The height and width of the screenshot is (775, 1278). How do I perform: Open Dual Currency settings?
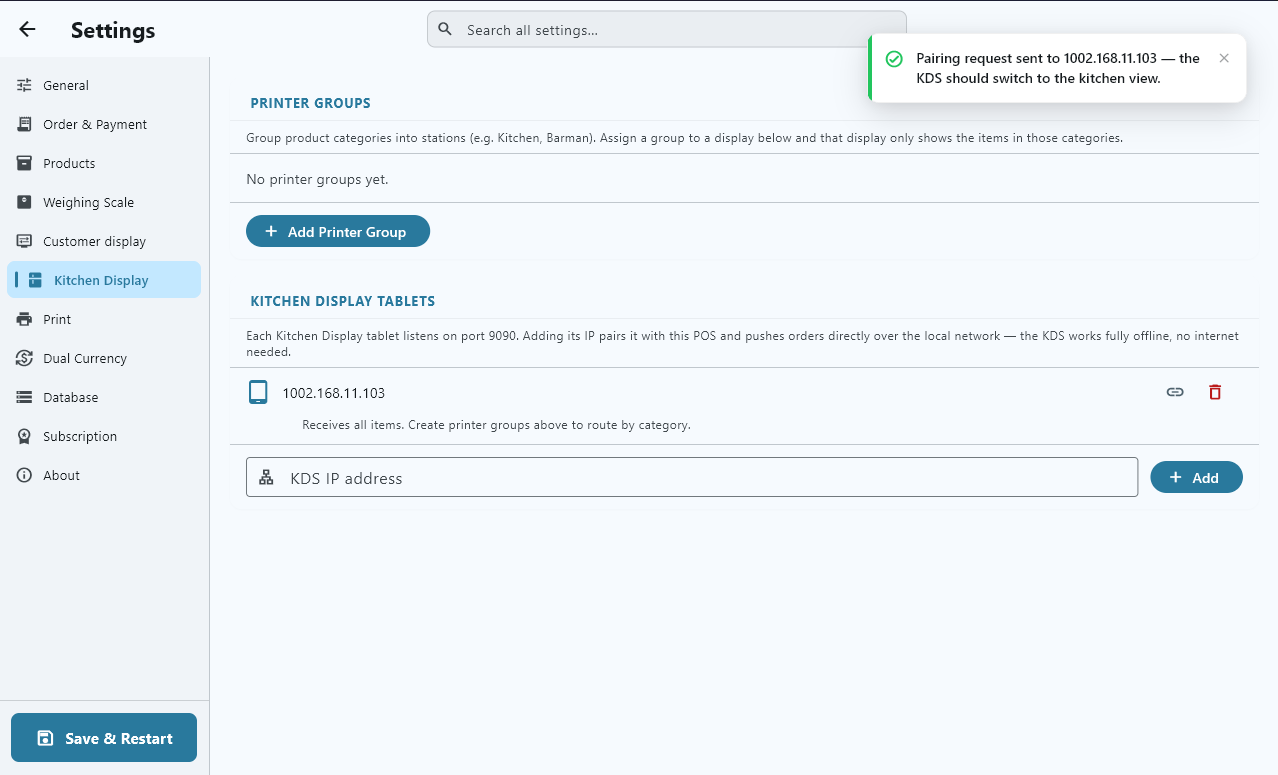coord(104,358)
